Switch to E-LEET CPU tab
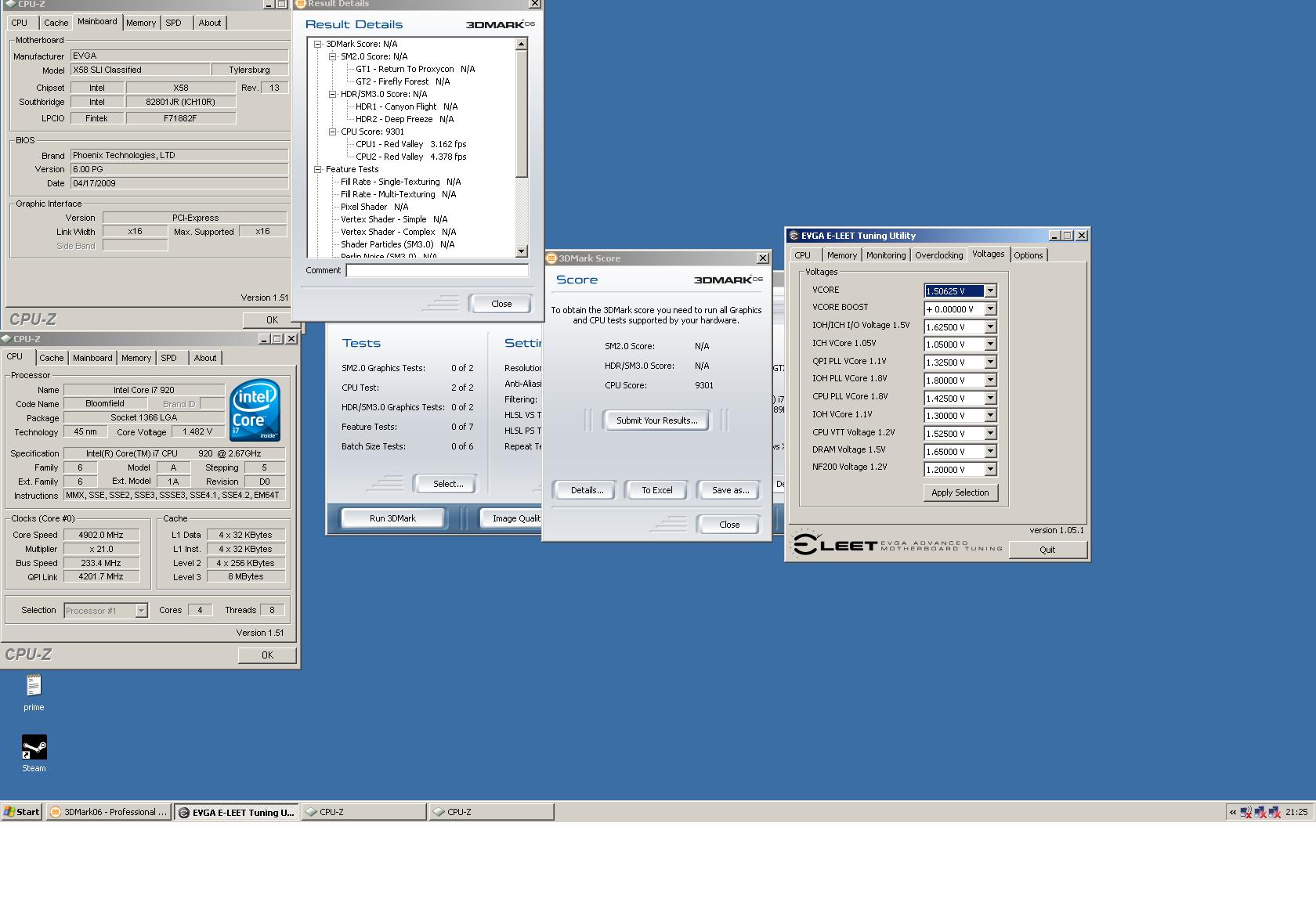Image resolution: width=1316 pixels, height=902 pixels. tap(803, 255)
